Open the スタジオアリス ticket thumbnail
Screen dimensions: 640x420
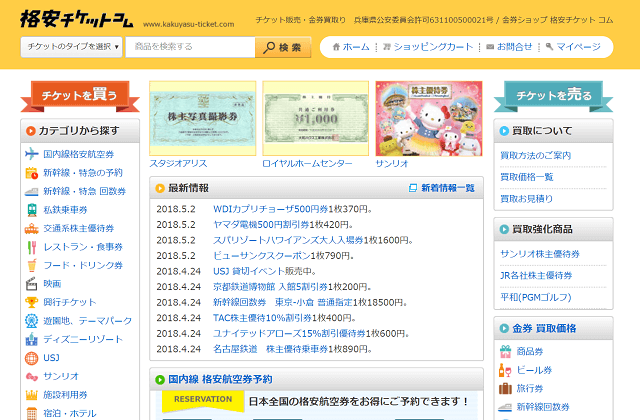[202, 118]
